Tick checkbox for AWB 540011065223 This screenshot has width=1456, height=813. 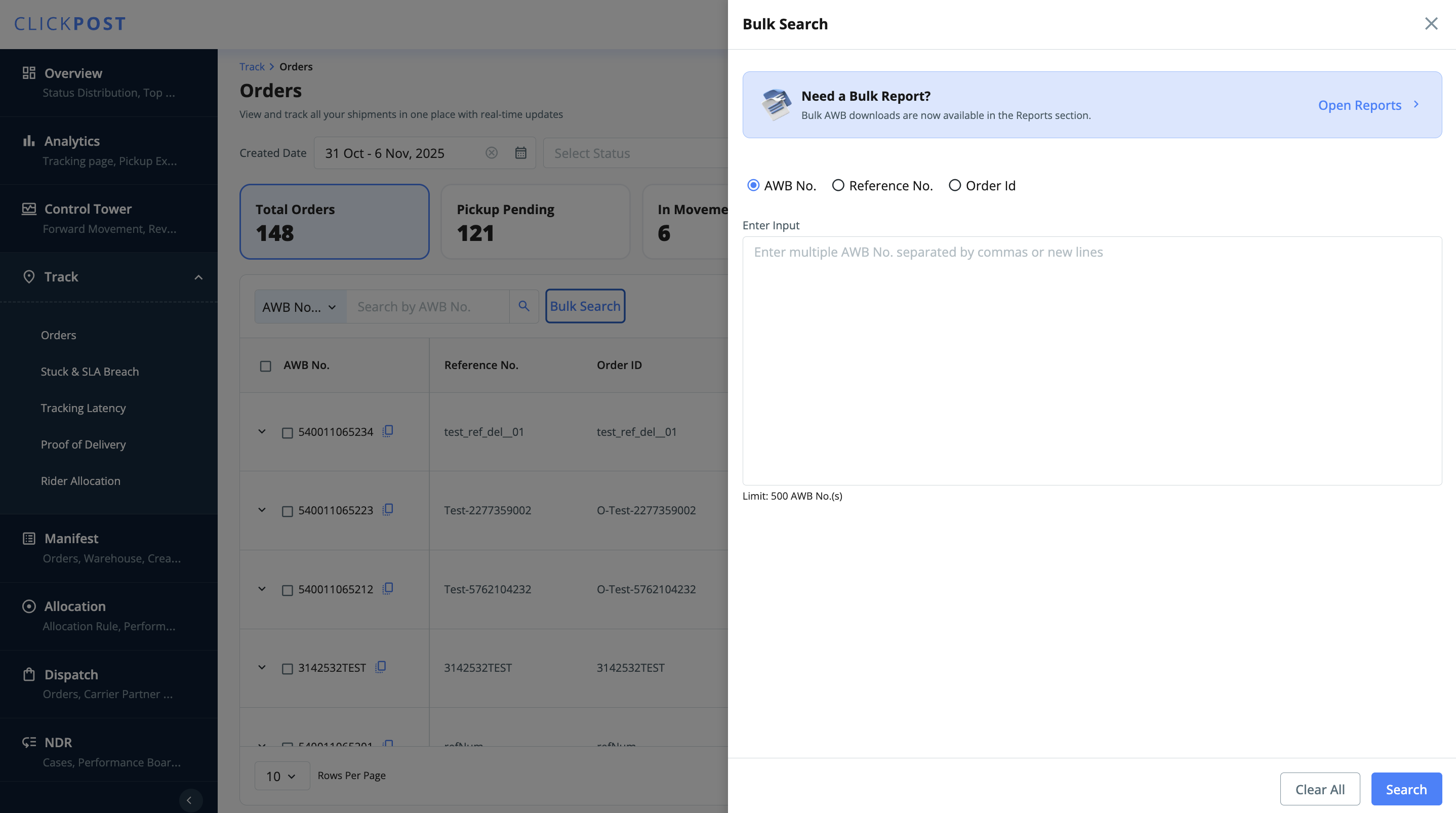tap(287, 511)
